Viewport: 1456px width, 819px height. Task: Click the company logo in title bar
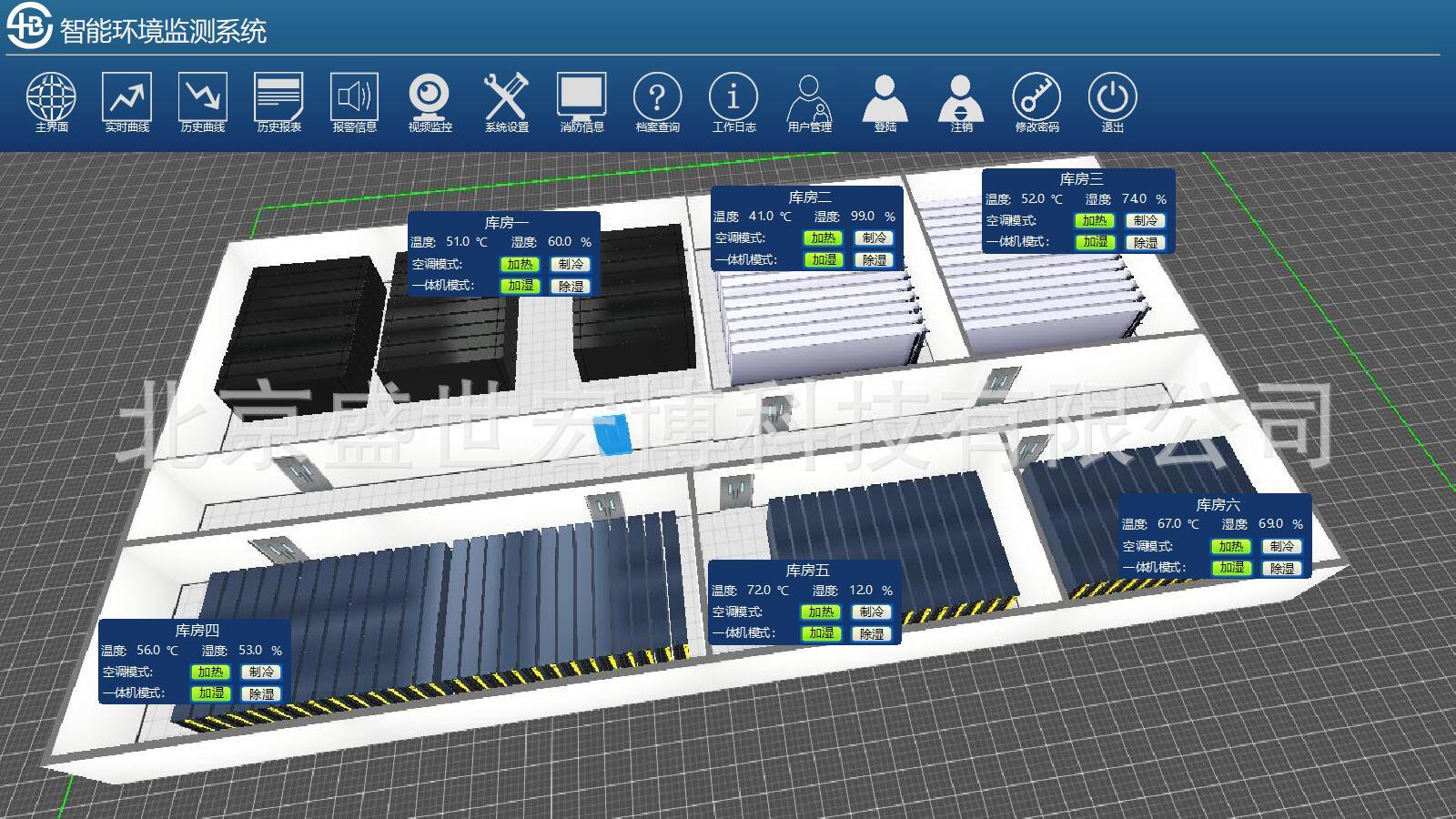click(x=29, y=26)
